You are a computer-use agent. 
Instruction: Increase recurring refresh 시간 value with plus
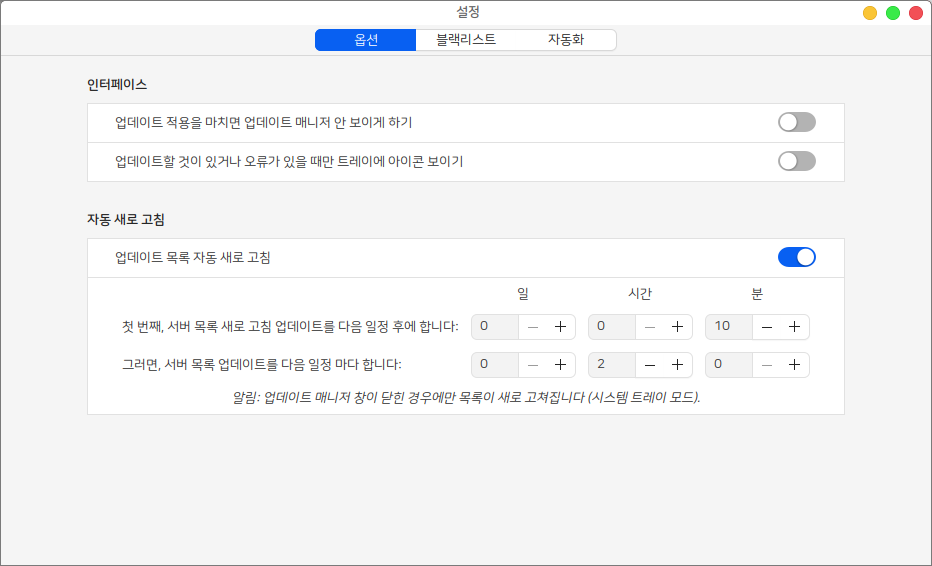click(677, 365)
